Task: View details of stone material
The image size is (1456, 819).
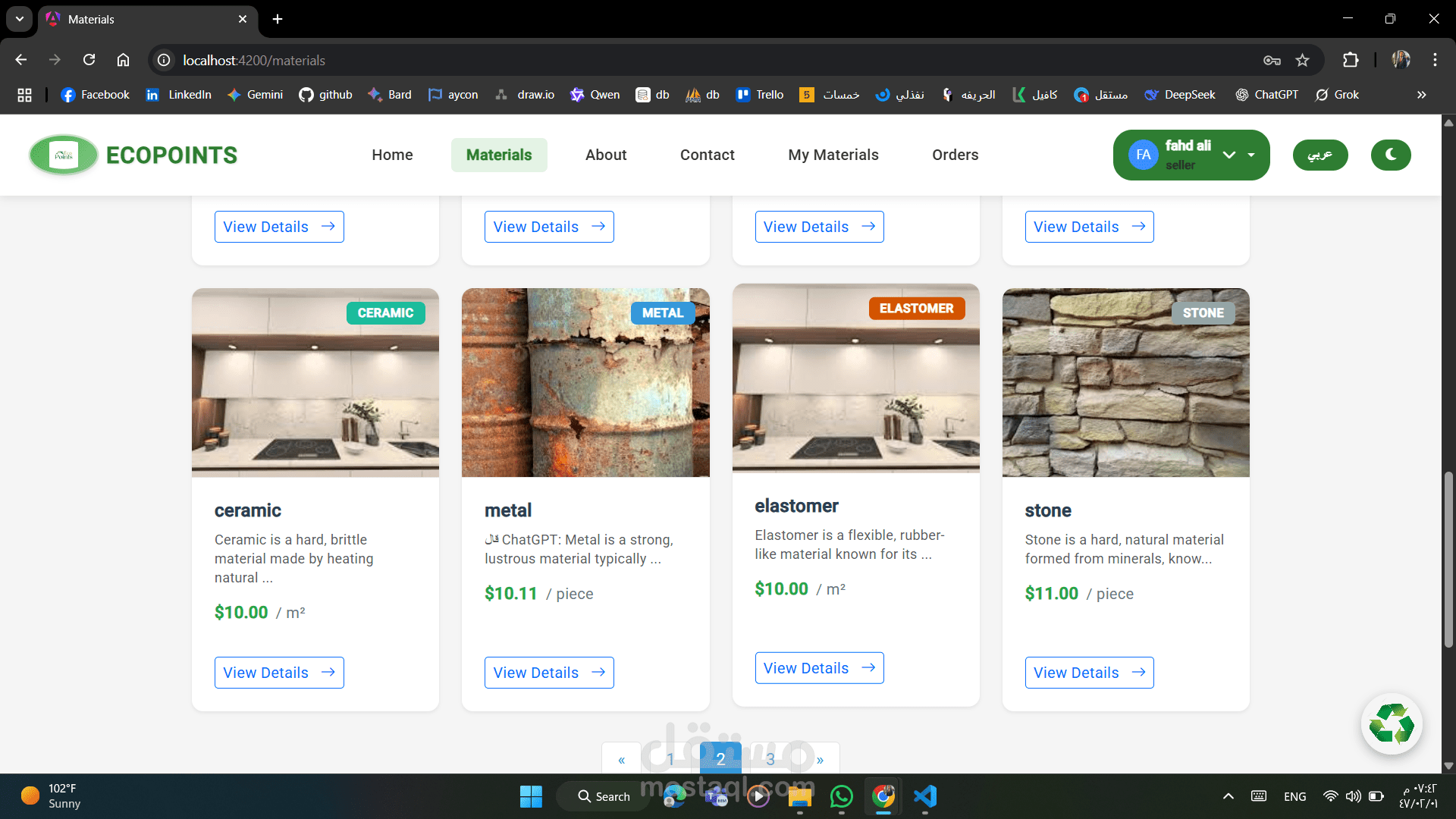Action: tap(1090, 673)
